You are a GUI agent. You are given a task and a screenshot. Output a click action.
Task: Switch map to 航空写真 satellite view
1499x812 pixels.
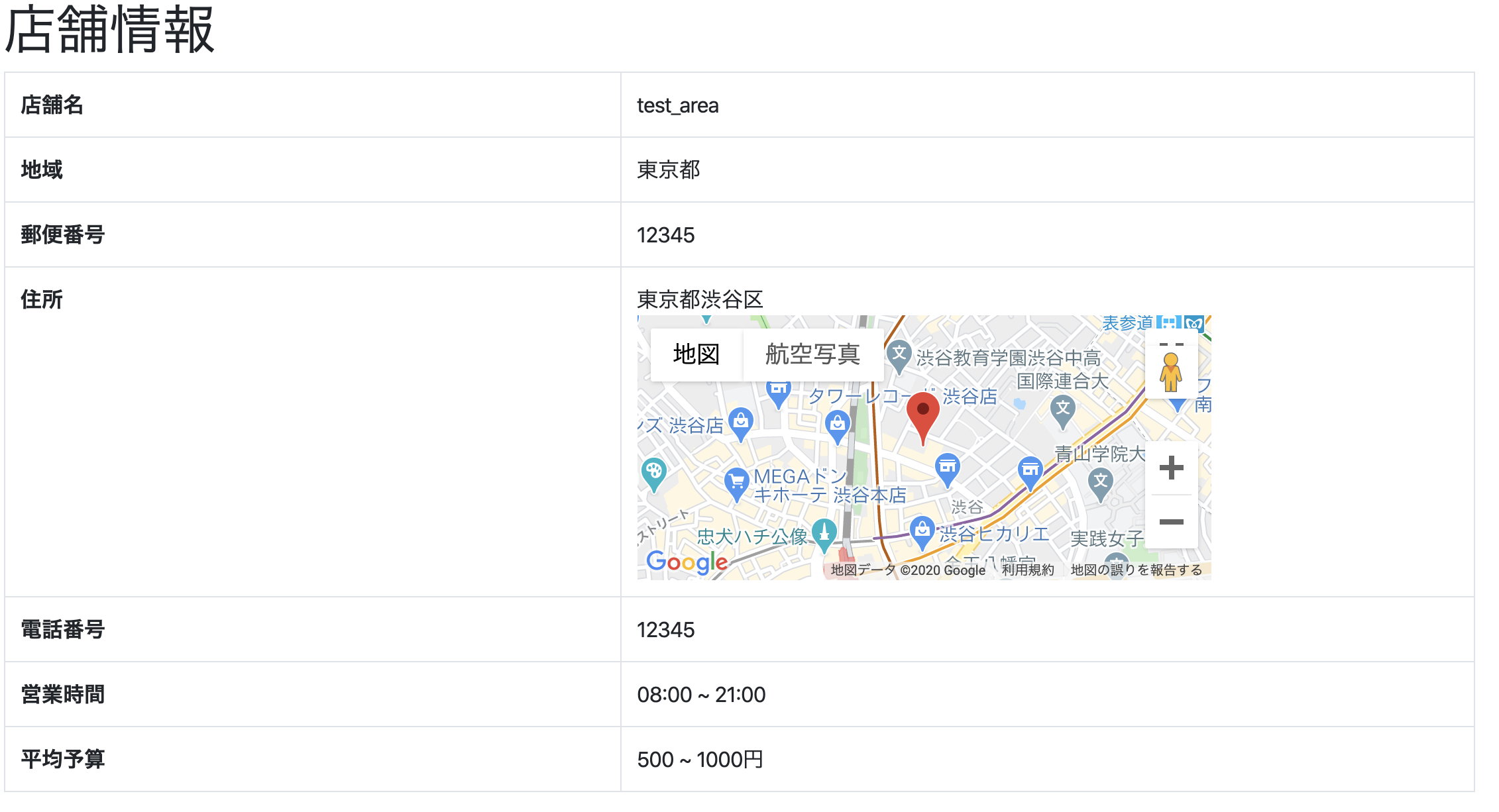(812, 354)
